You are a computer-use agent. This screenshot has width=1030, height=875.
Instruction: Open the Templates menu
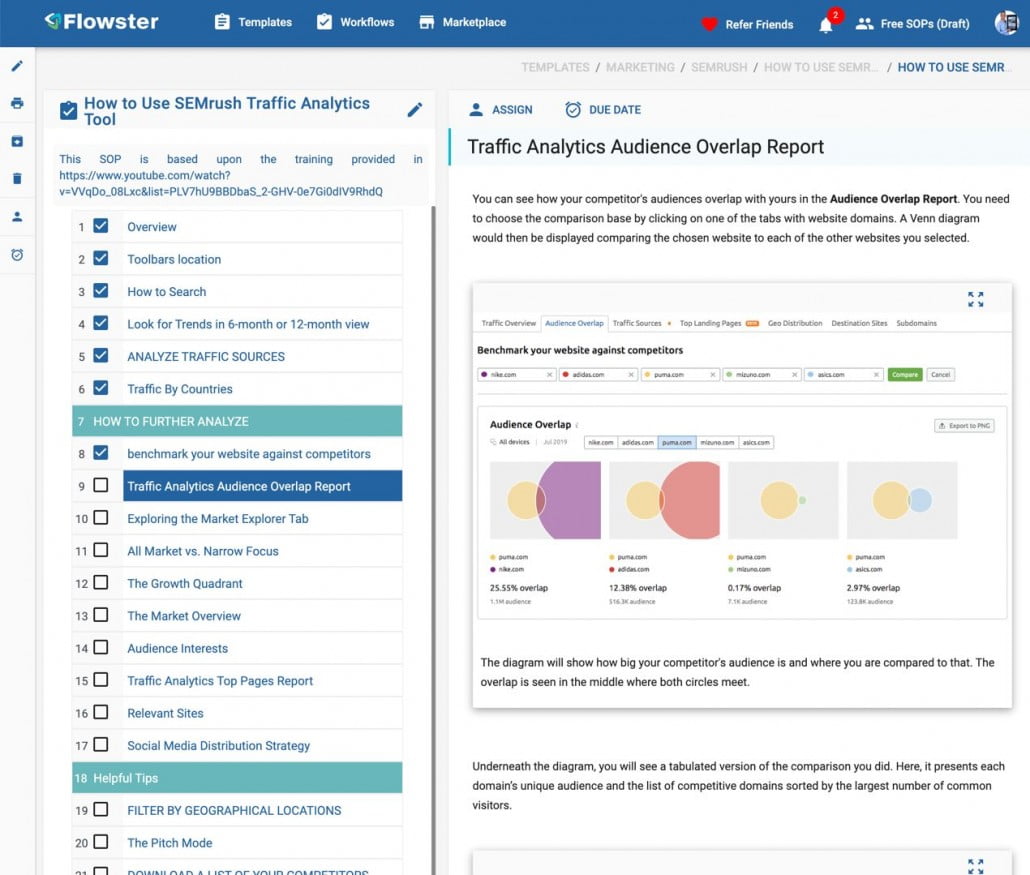(265, 22)
